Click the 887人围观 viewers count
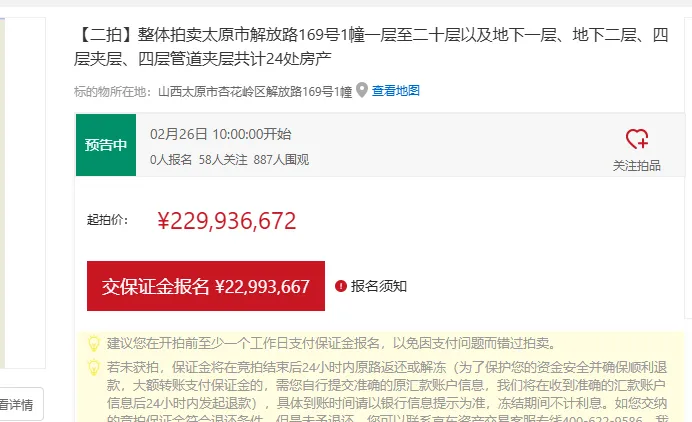 281,159
